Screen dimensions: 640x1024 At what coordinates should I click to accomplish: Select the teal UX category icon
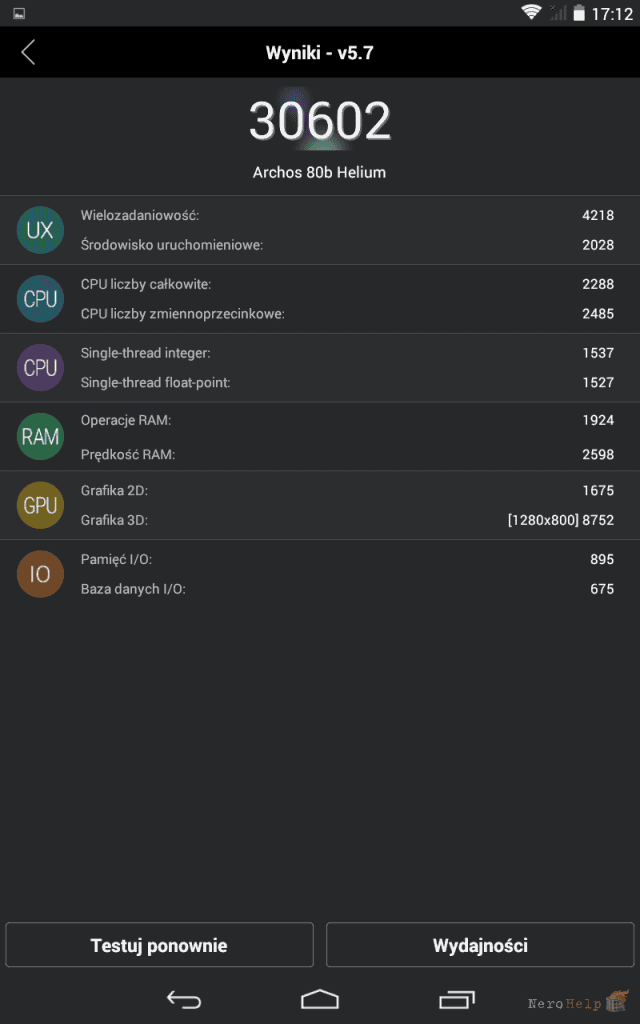coord(40,230)
